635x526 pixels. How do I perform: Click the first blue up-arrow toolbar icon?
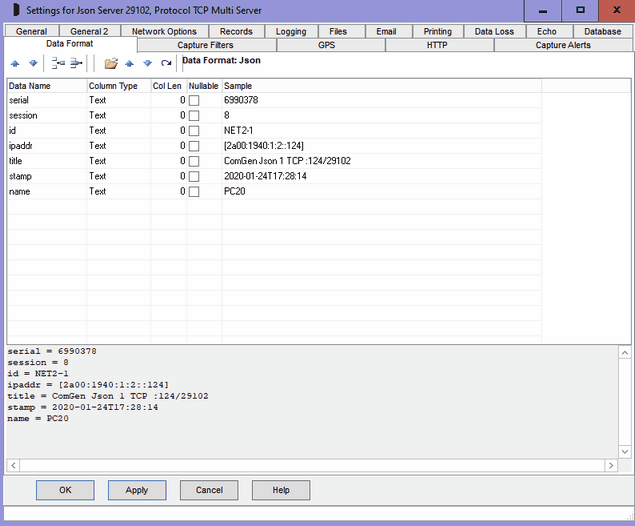pos(15,63)
